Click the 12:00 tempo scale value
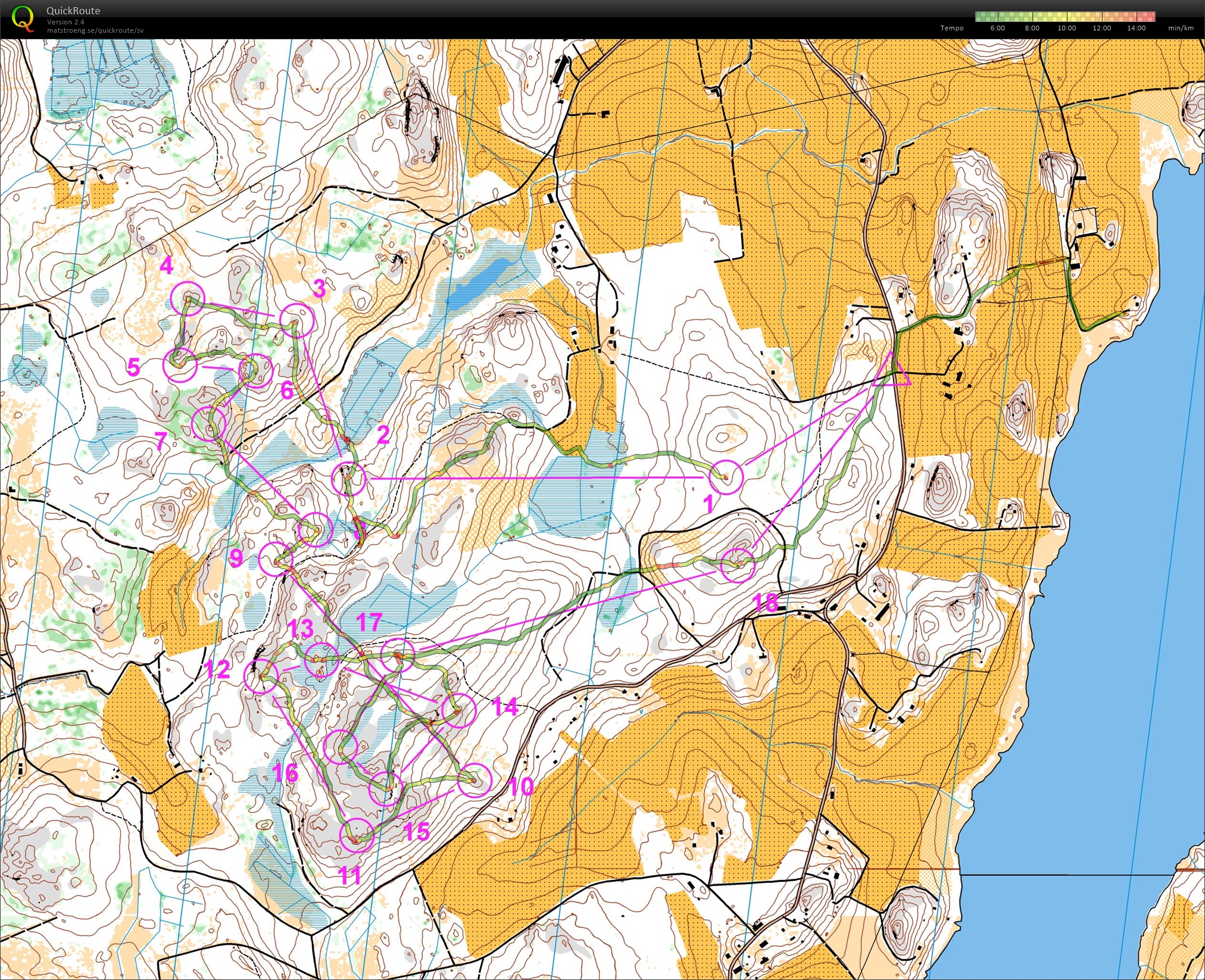1205x980 pixels. click(x=1101, y=28)
